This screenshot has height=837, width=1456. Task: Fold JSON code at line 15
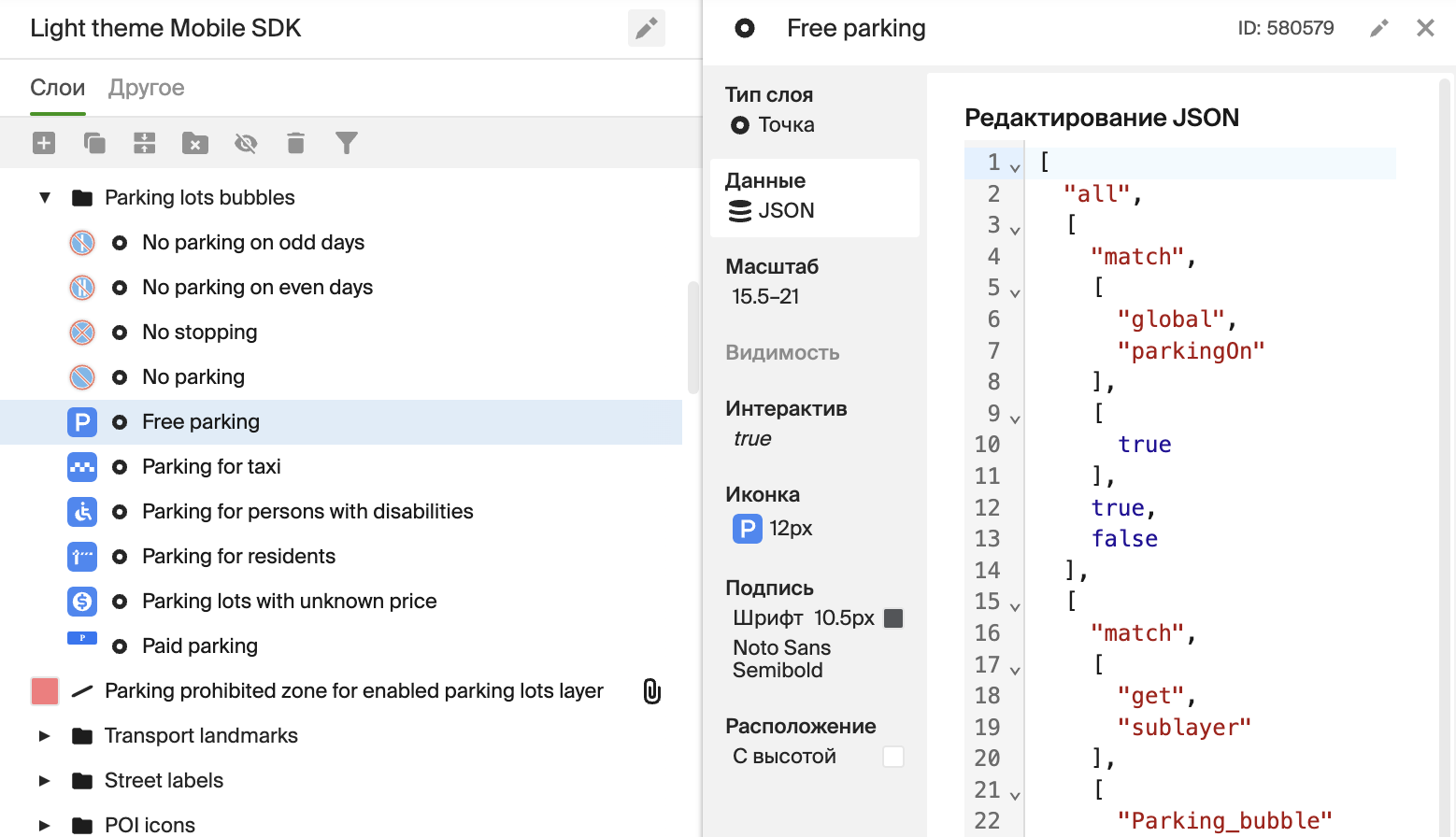click(1015, 607)
